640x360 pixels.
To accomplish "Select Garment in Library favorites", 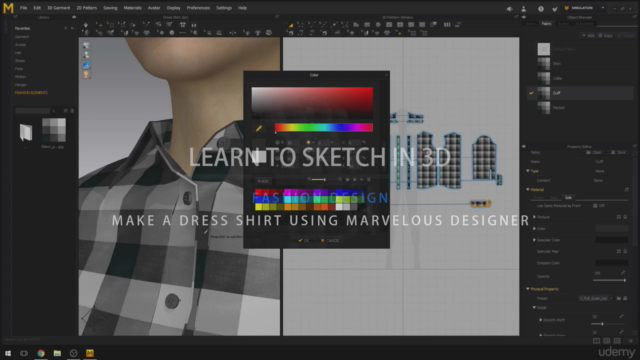I will 22,37.
